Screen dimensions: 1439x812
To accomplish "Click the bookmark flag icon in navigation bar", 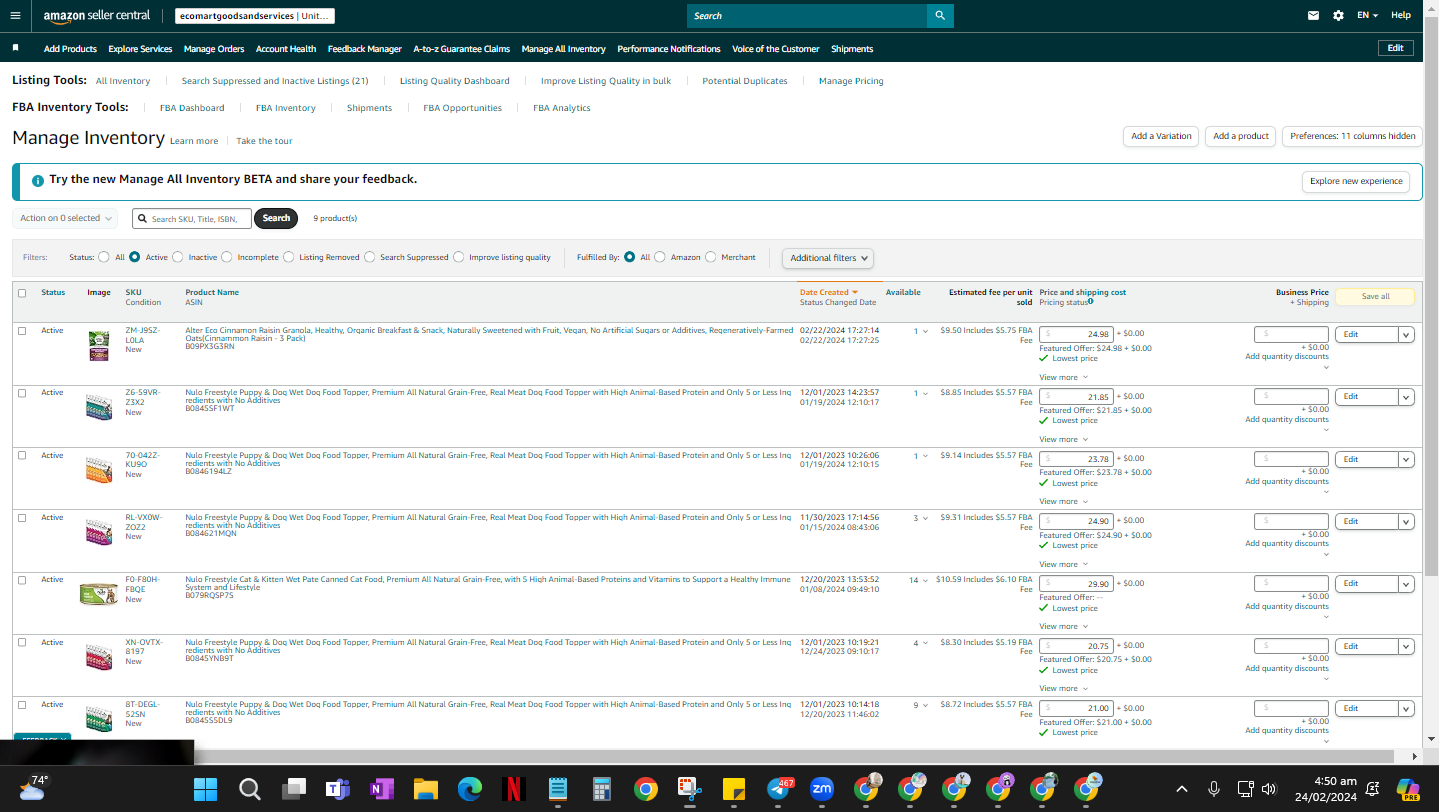I will coord(15,48).
